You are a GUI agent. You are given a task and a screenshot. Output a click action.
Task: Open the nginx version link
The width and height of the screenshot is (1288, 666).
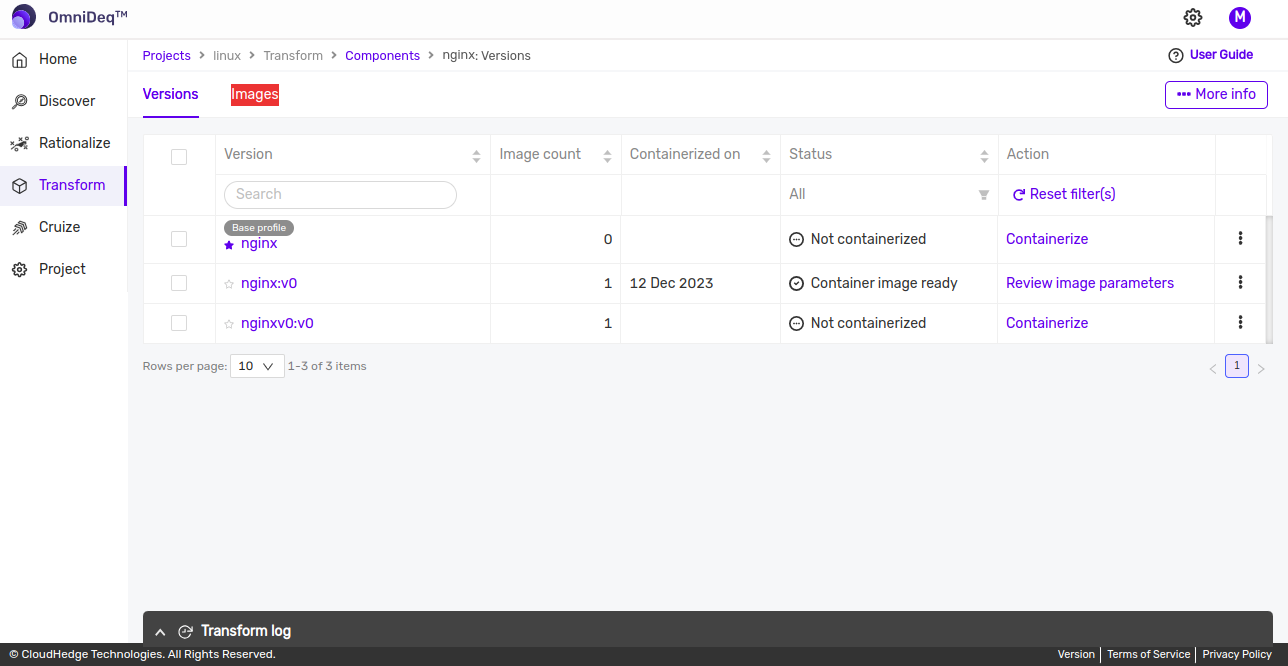pos(259,243)
